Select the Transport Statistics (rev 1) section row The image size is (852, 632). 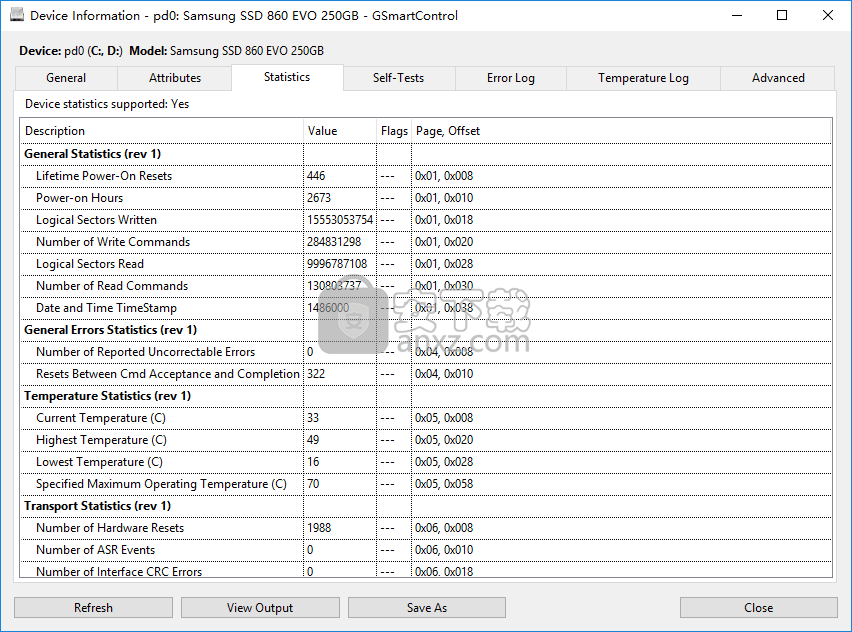coord(426,506)
